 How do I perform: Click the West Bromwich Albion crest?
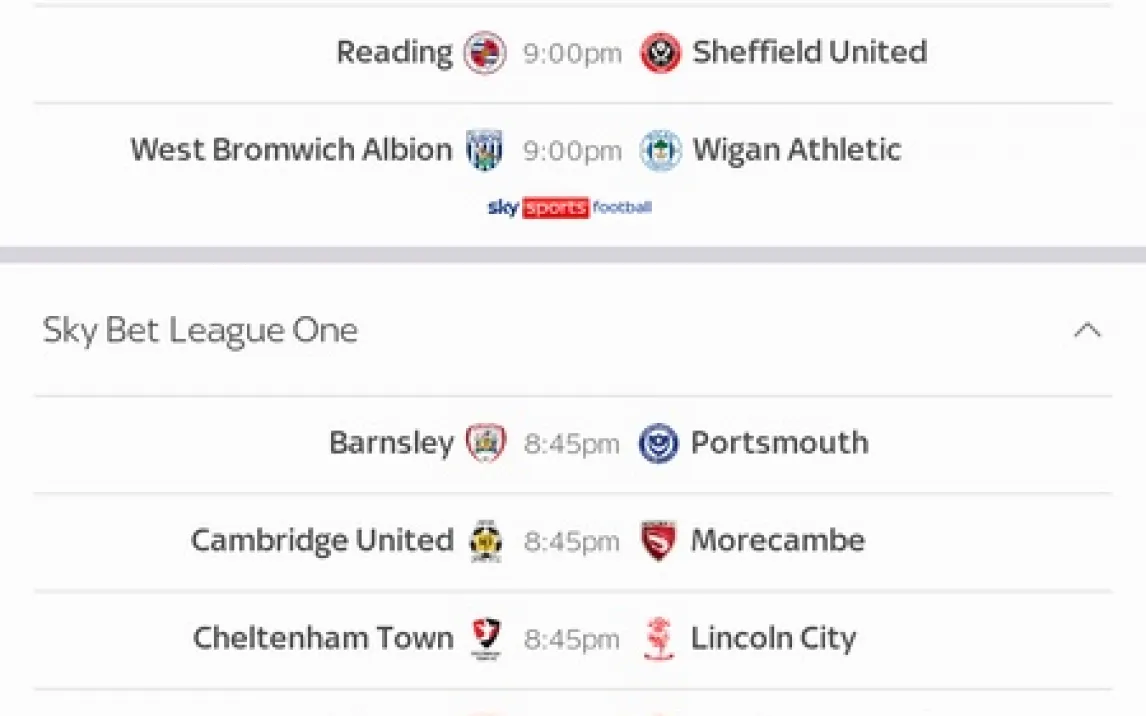point(485,151)
